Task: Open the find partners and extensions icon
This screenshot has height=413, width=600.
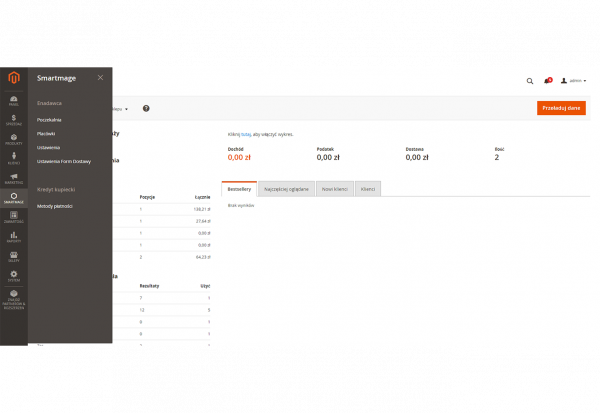Action: coord(14,299)
